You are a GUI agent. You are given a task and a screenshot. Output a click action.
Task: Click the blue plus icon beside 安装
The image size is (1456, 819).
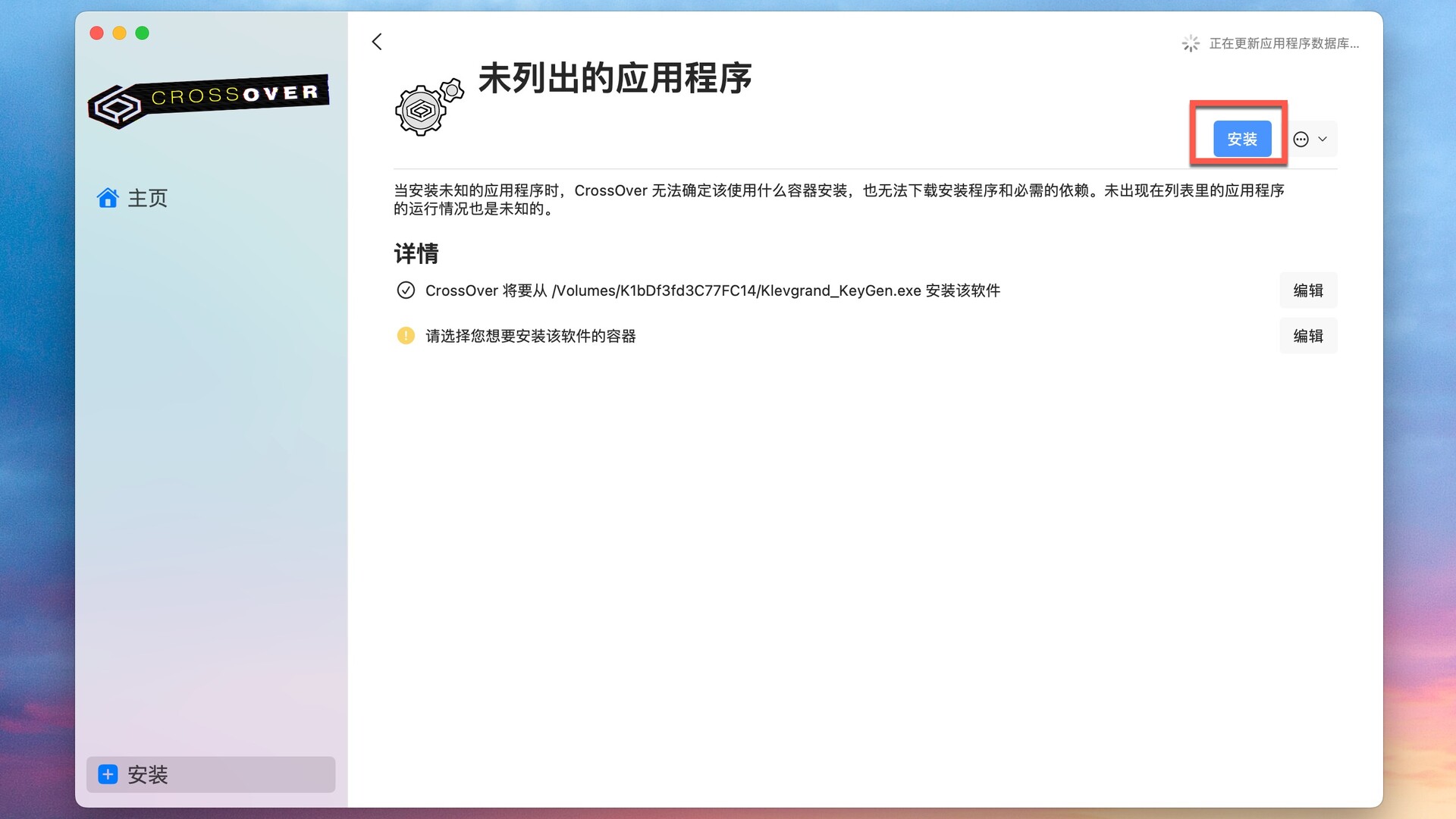[x=108, y=774]
